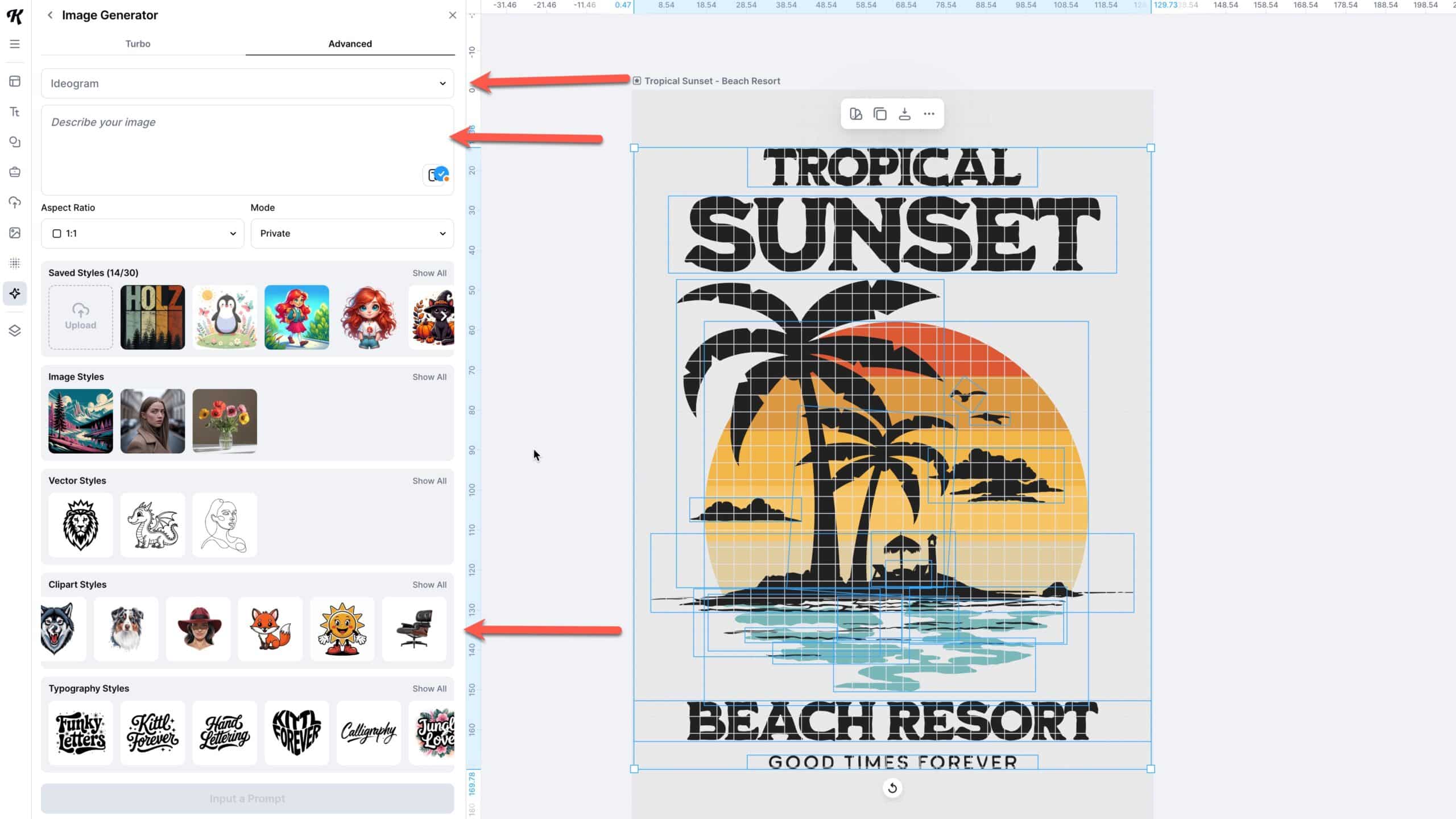The height and width of the screenshot is (819, 1456).
Task: Select the smiling sun clipart style
Action: click(342, 629)
